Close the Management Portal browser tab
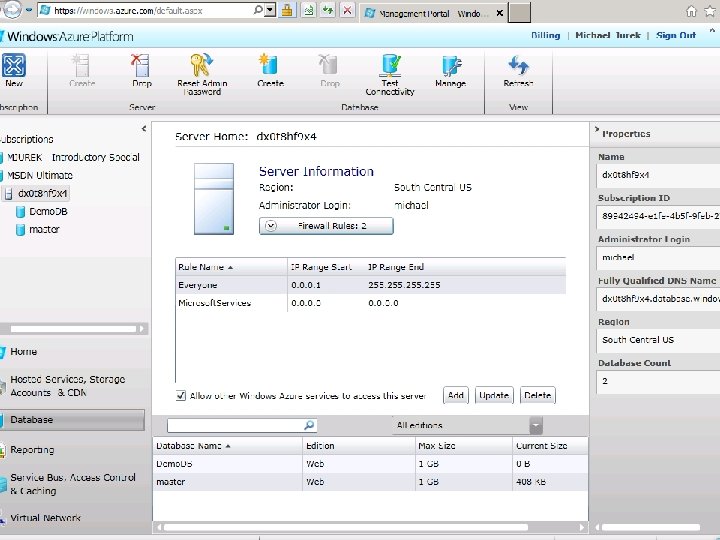This screenshot has height=540, width=720. click(x=500, y=13)
